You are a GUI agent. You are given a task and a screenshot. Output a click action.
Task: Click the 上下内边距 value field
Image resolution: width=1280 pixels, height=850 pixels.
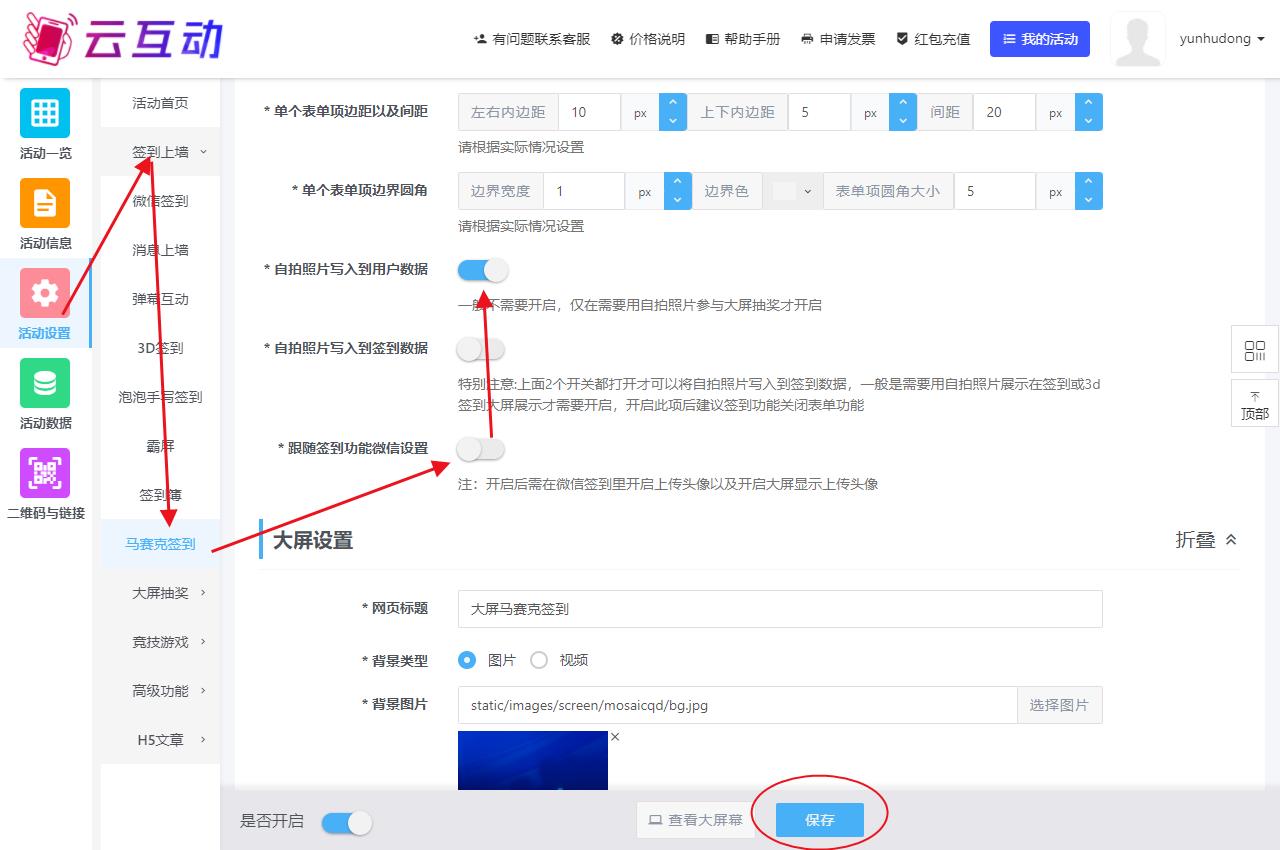pyautogui.click(x=819, y=112)
